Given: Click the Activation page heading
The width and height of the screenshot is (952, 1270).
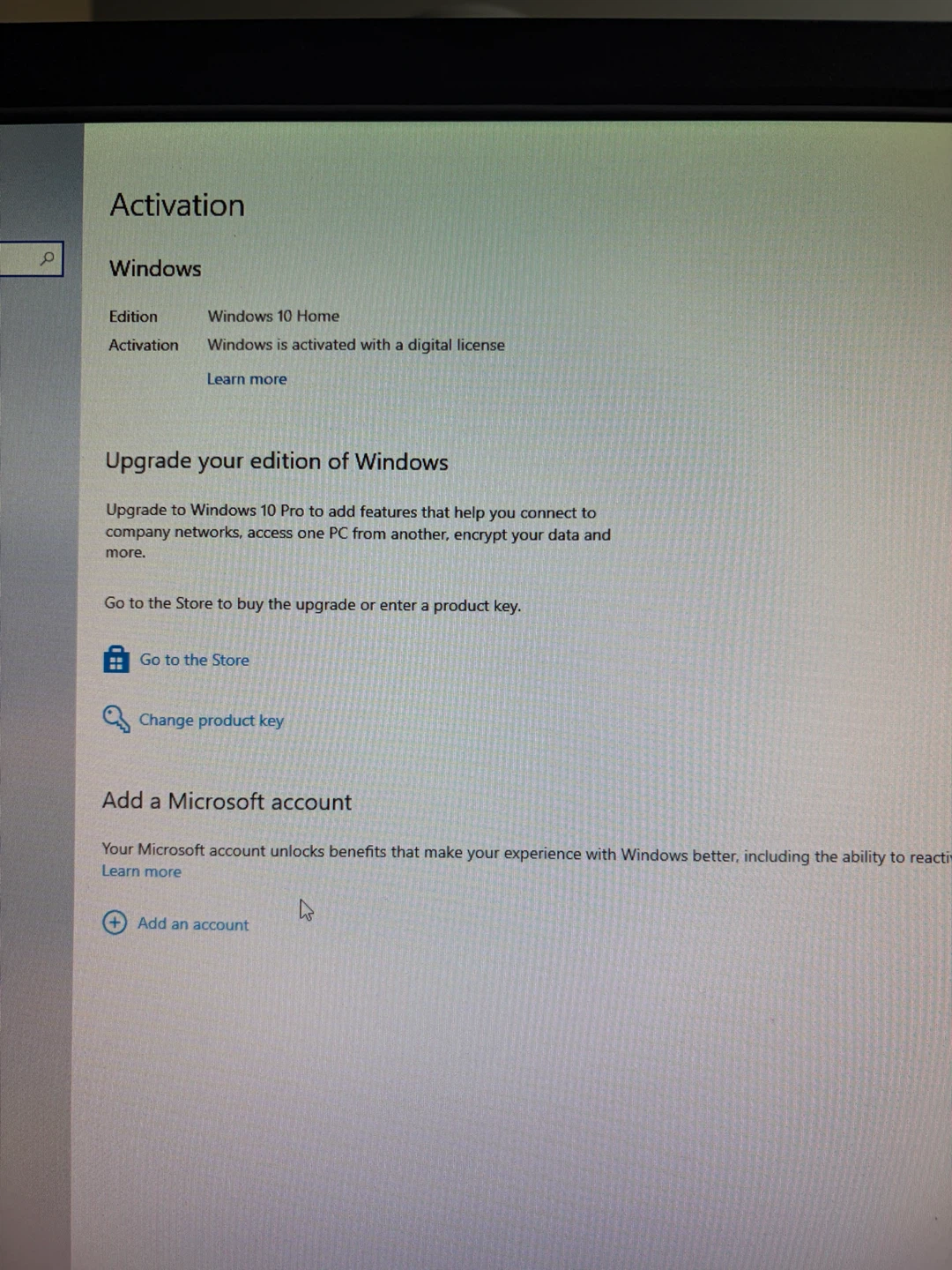Looking at the screenshot, I should pyautogui.click(x=177, y=205).
